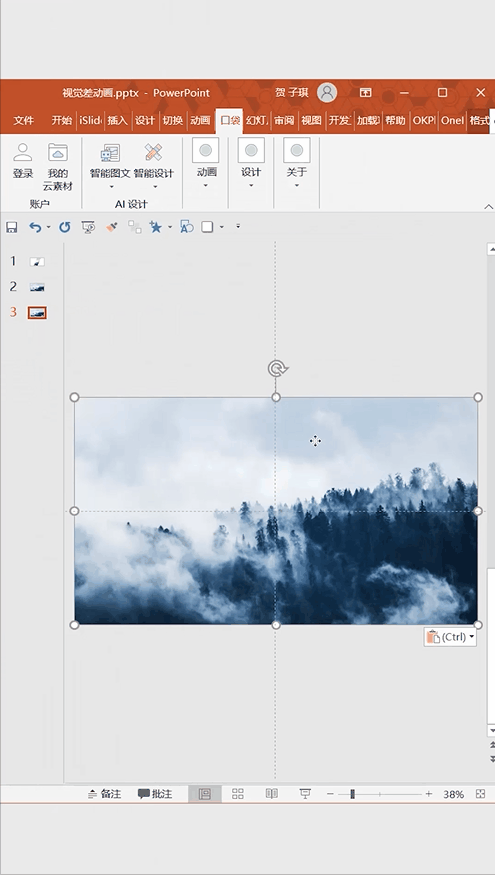Open 我的云素材 cloud folder icon
This screenshot has width=495, height=875.
coord(58,152)
